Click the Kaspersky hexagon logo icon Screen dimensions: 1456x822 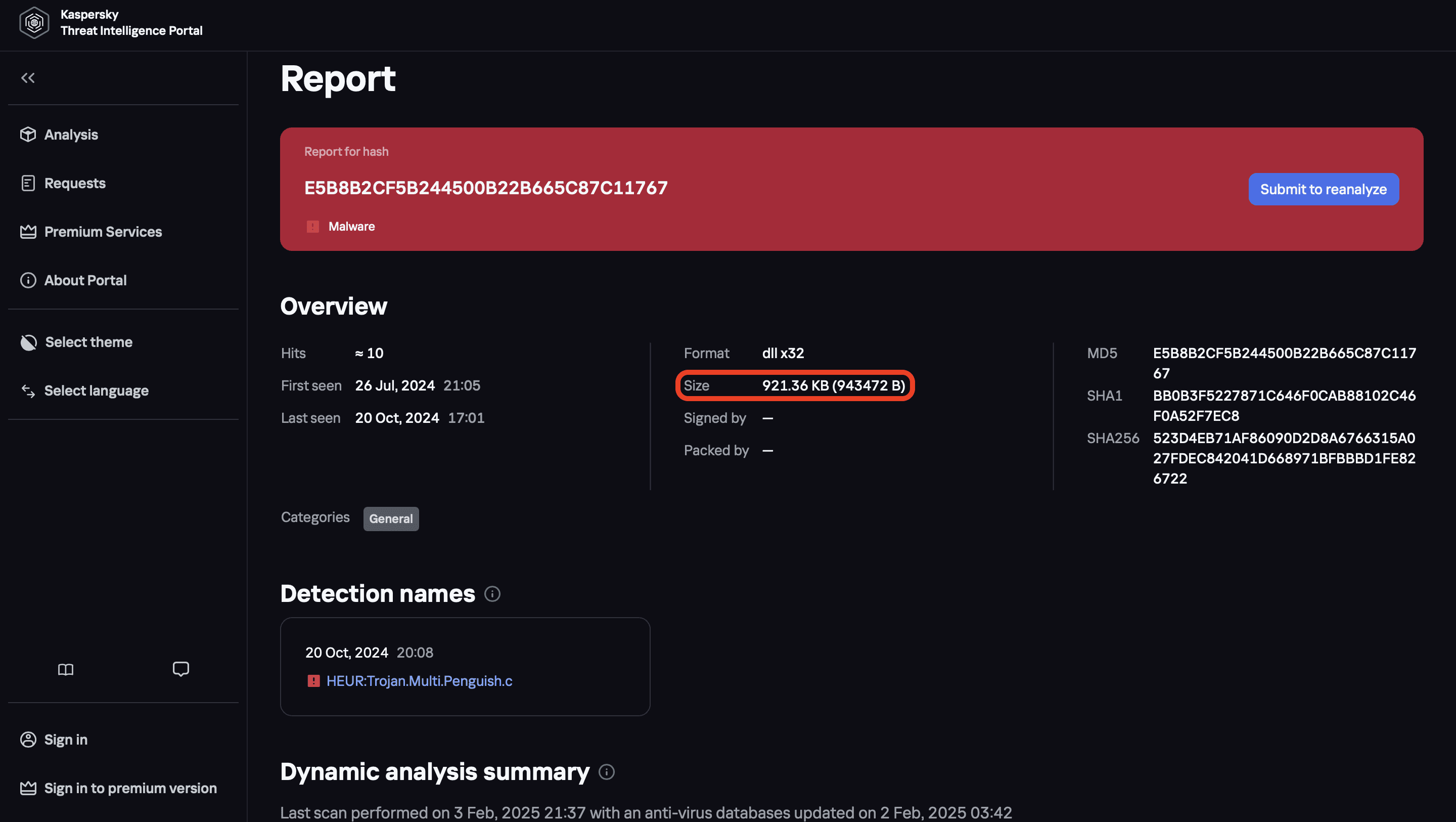click(x=34, y=23)
